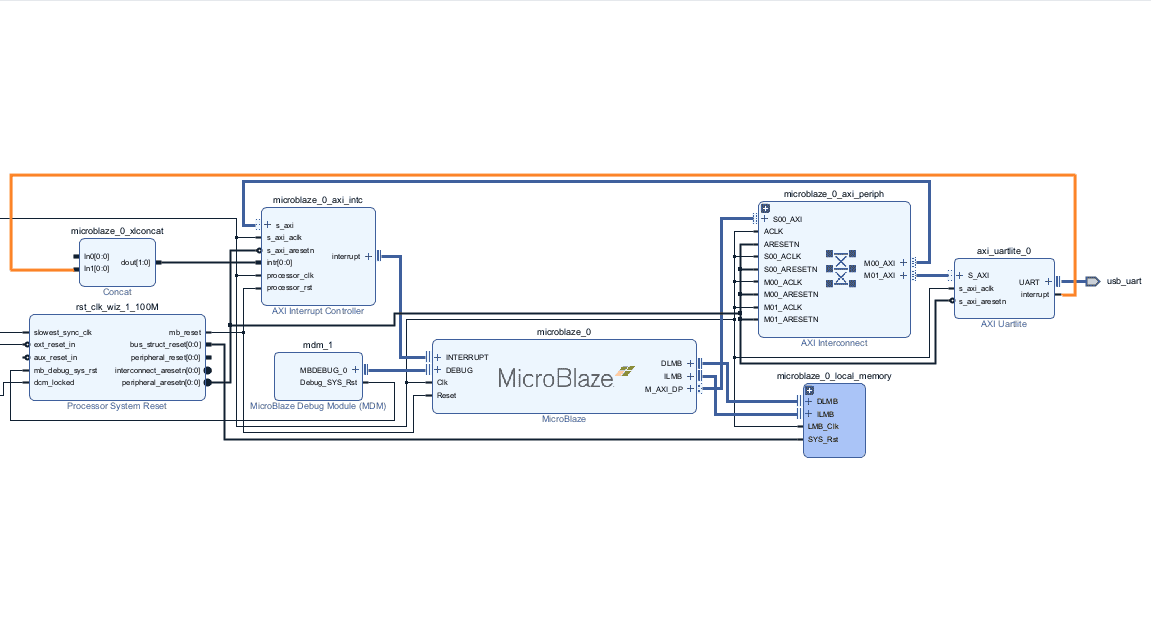Expand M00_AXI pin on AXI Interconnect
1151x635 pixels.
(x=902, y=263)
